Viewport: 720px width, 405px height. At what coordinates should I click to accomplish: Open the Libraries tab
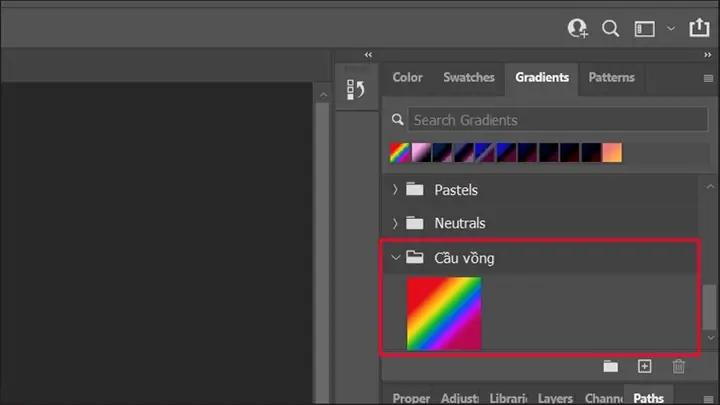508,398
